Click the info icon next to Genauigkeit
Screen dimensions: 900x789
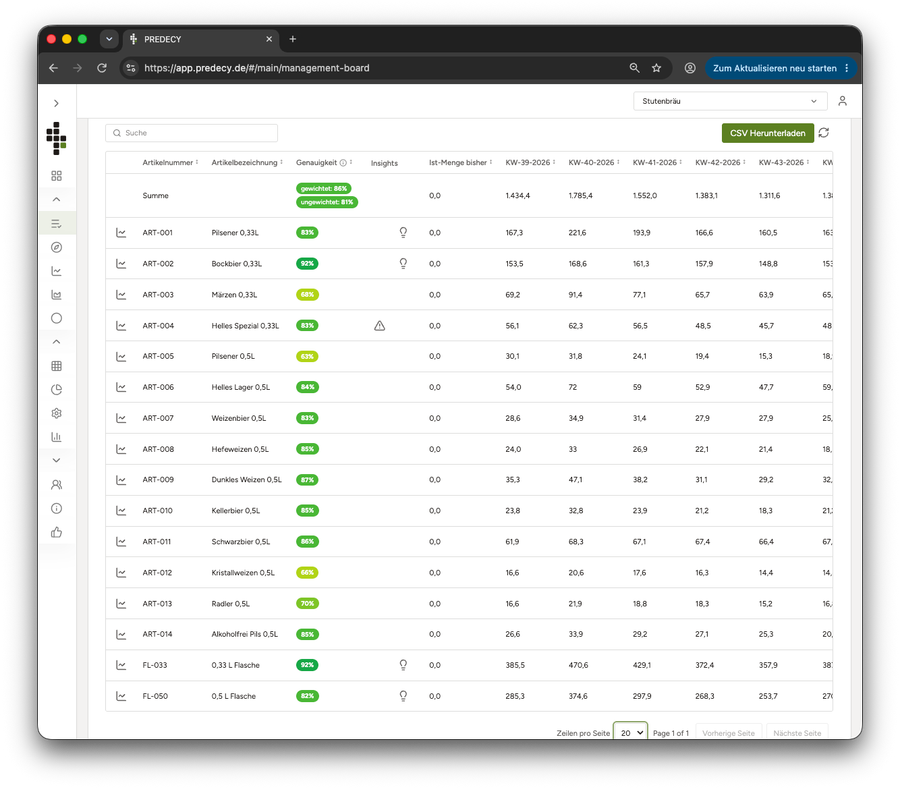343,163
